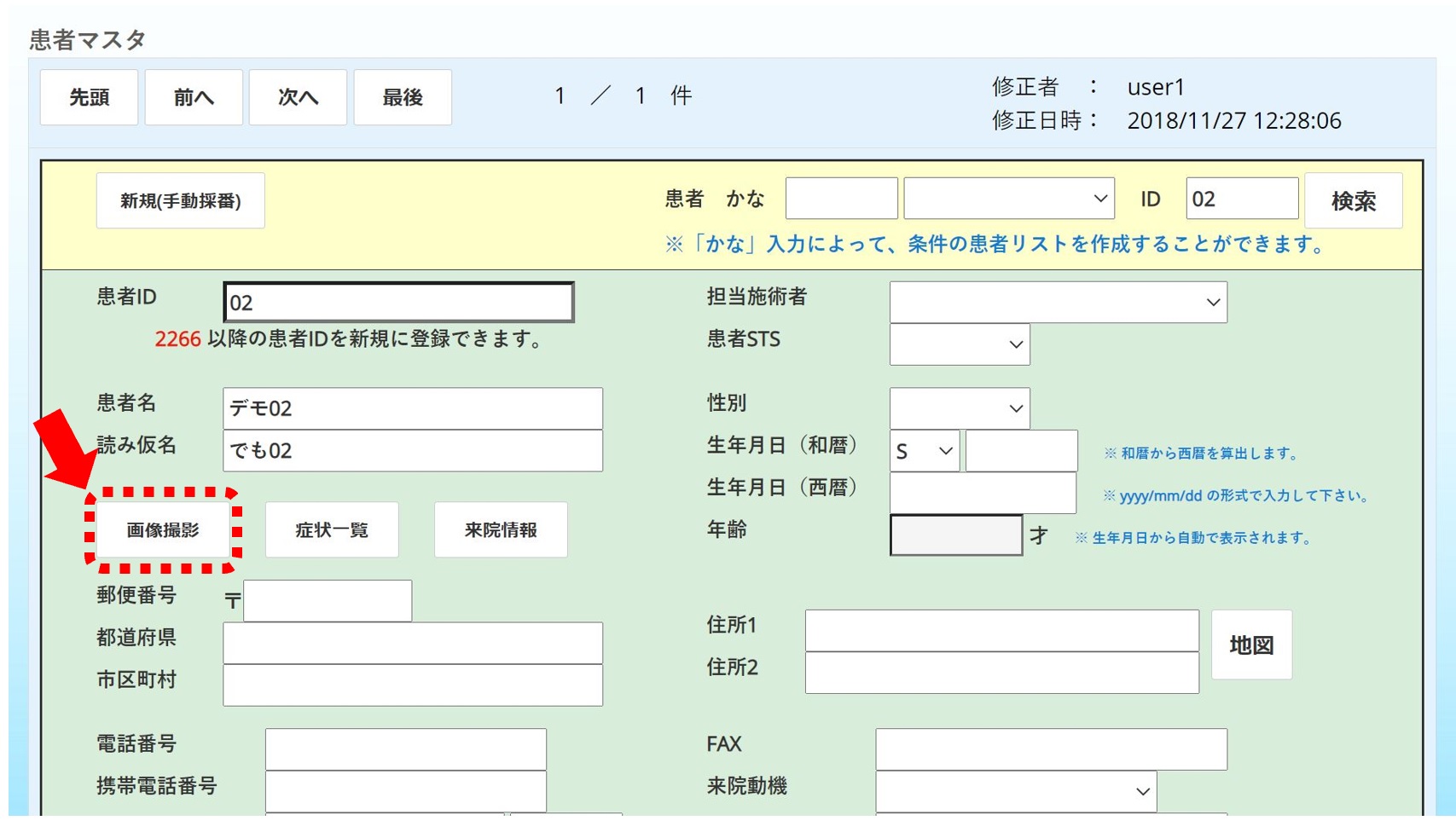1456x838 pixels.
Task: Click the 患者名 field containing デモ02
Action: tap(413, 408)
